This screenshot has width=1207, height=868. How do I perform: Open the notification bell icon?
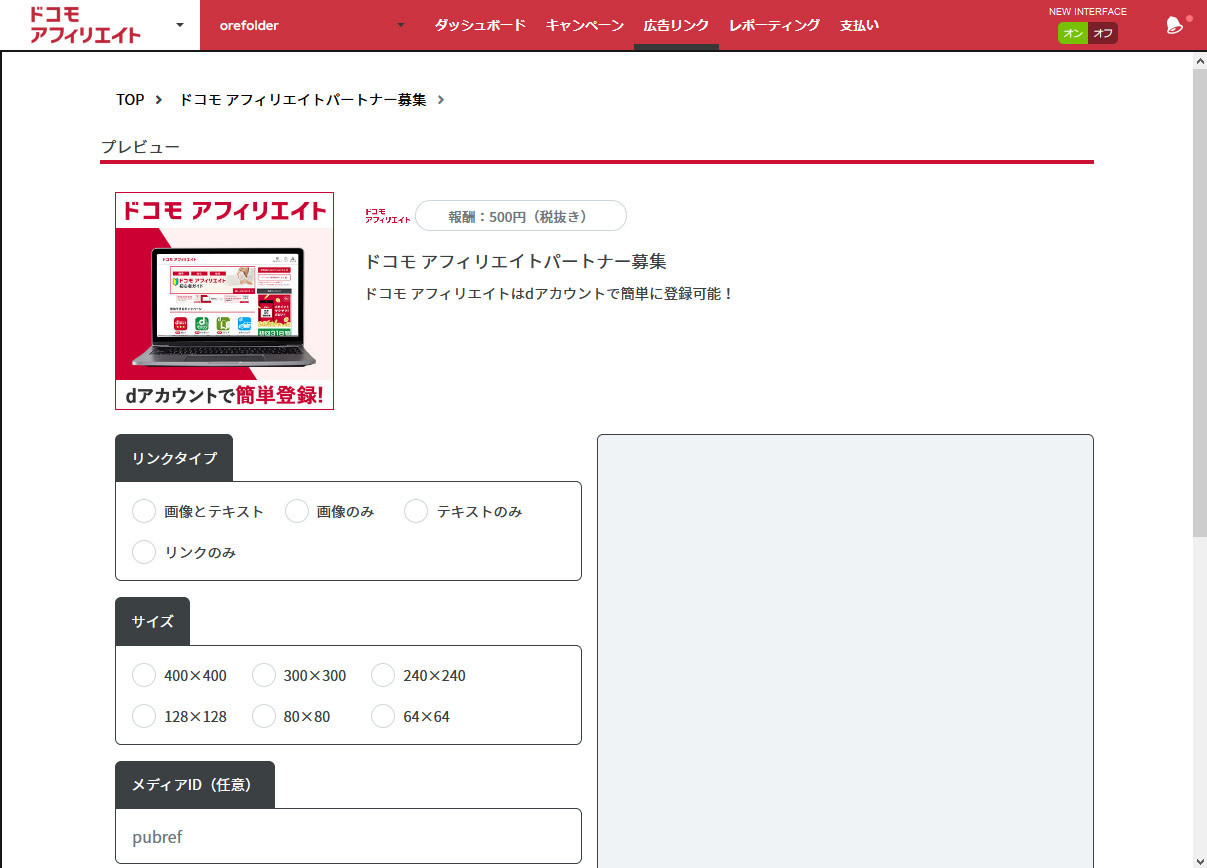click(1174, 26)
